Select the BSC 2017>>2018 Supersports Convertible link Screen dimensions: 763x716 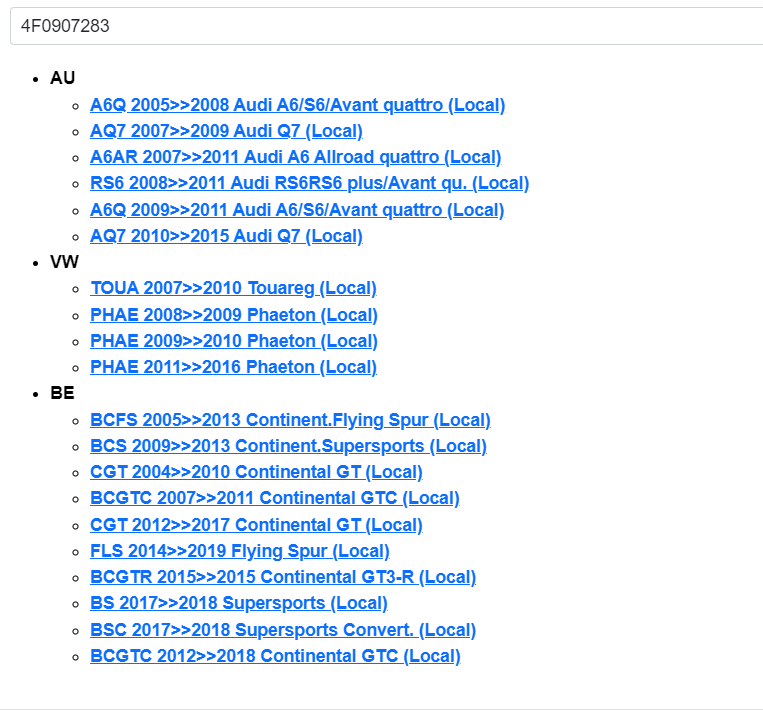(283, 630)
